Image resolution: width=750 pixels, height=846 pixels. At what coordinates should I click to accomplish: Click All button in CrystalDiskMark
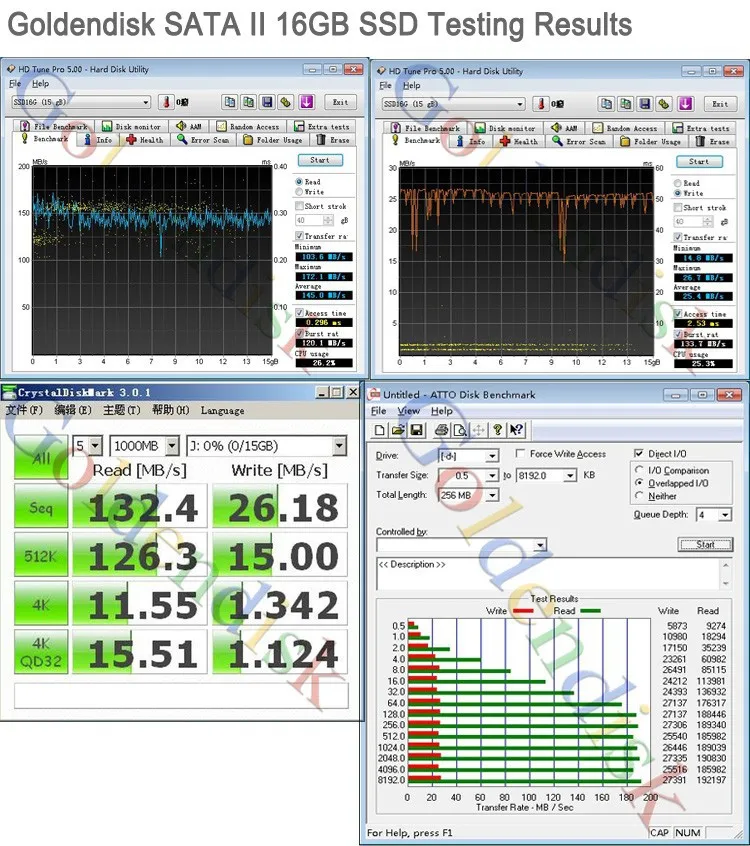[41, 458]
